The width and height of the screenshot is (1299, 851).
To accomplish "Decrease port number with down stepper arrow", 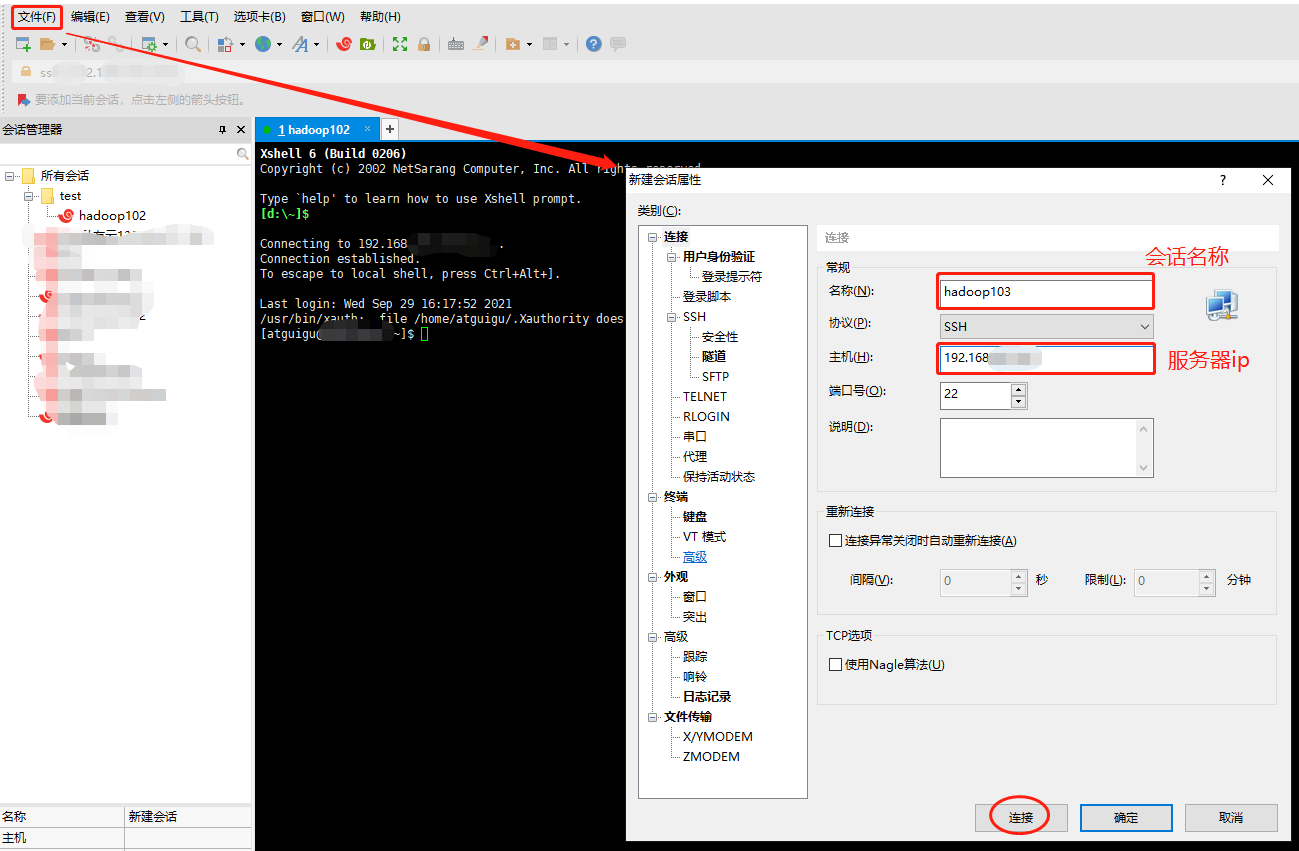I will coord(1018,401).
